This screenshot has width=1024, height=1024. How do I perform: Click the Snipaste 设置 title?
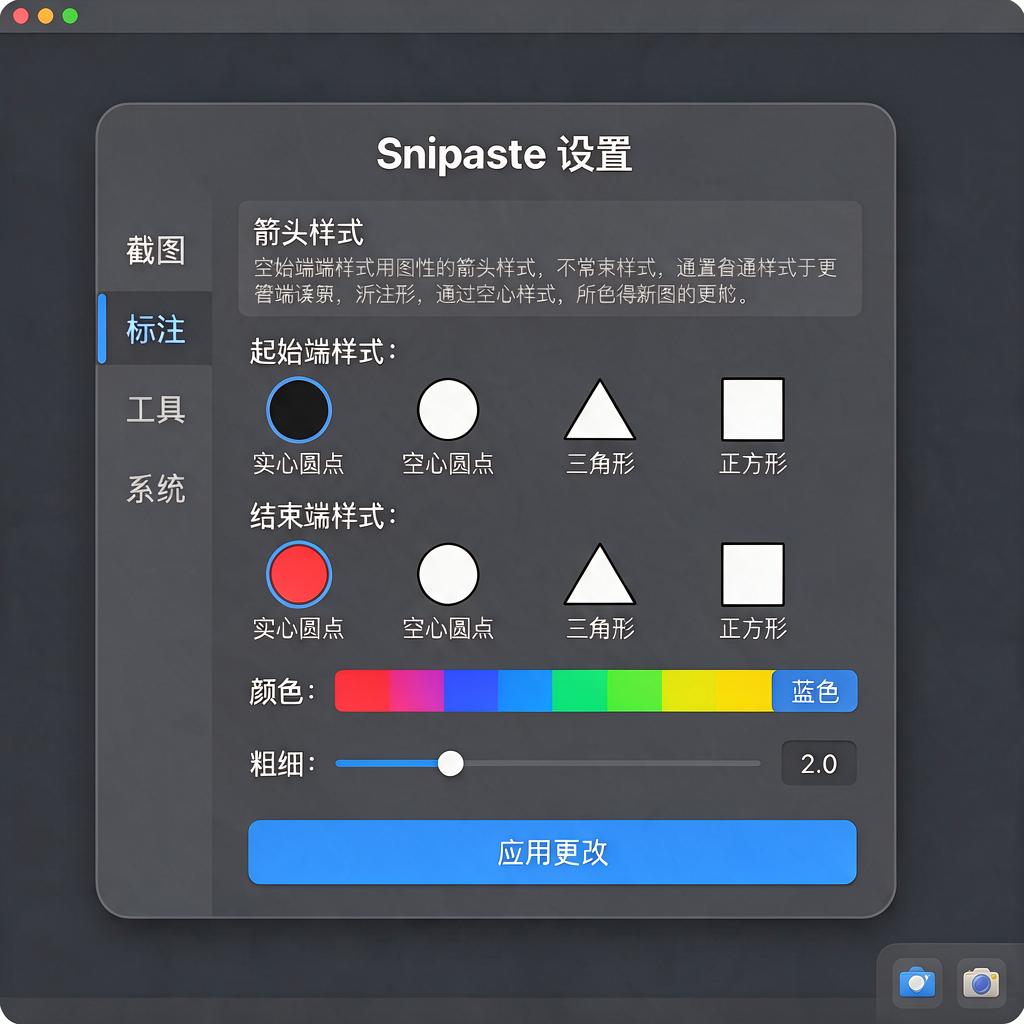point(504,154)
